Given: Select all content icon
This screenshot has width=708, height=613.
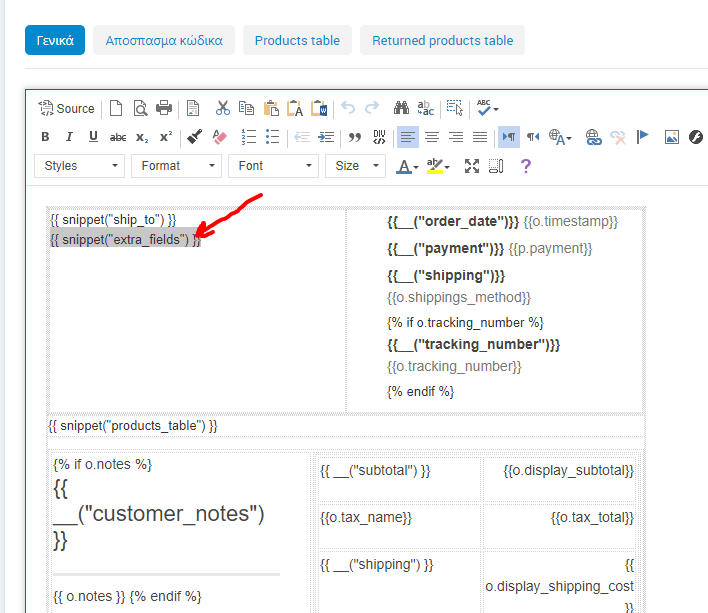Looking at the screenshot, I should pyautogui.click(x=455, y=109).
